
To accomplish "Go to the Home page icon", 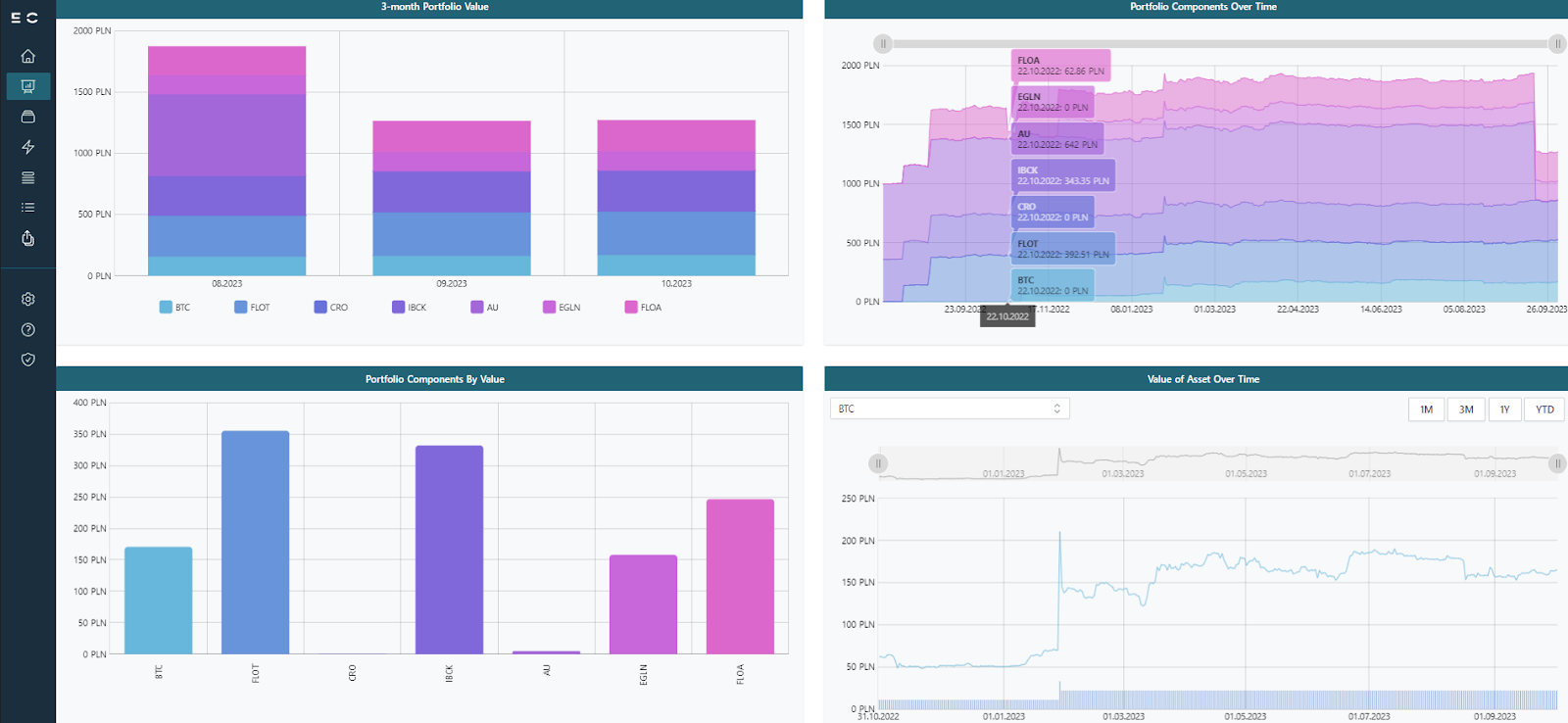I will tap(28, 56).
